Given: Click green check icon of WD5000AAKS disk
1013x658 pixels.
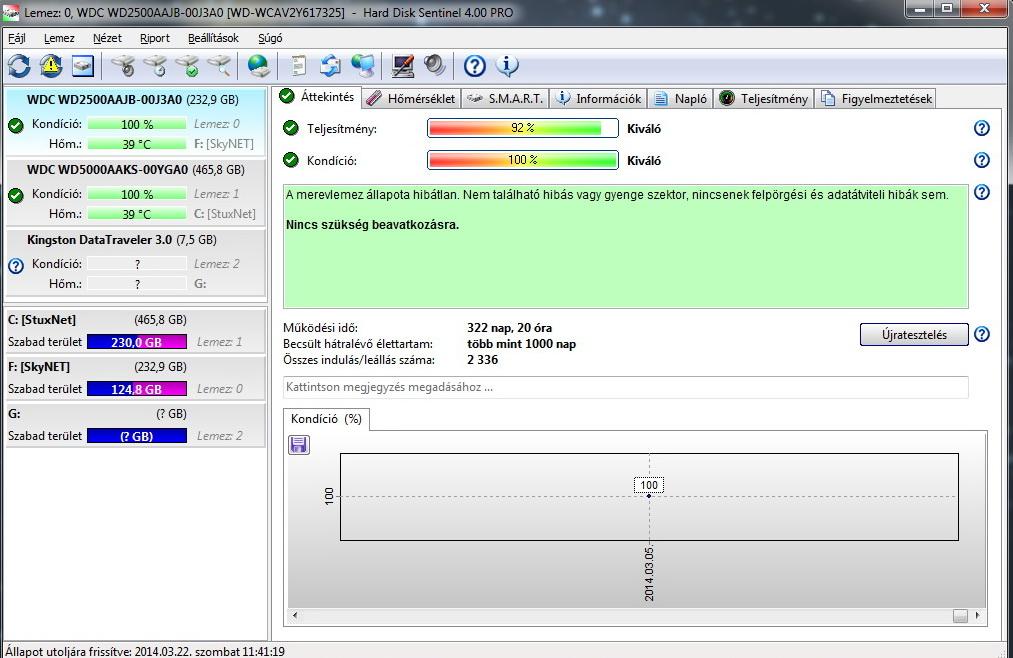Looking at the screenshot, I should tap(16, 195).
